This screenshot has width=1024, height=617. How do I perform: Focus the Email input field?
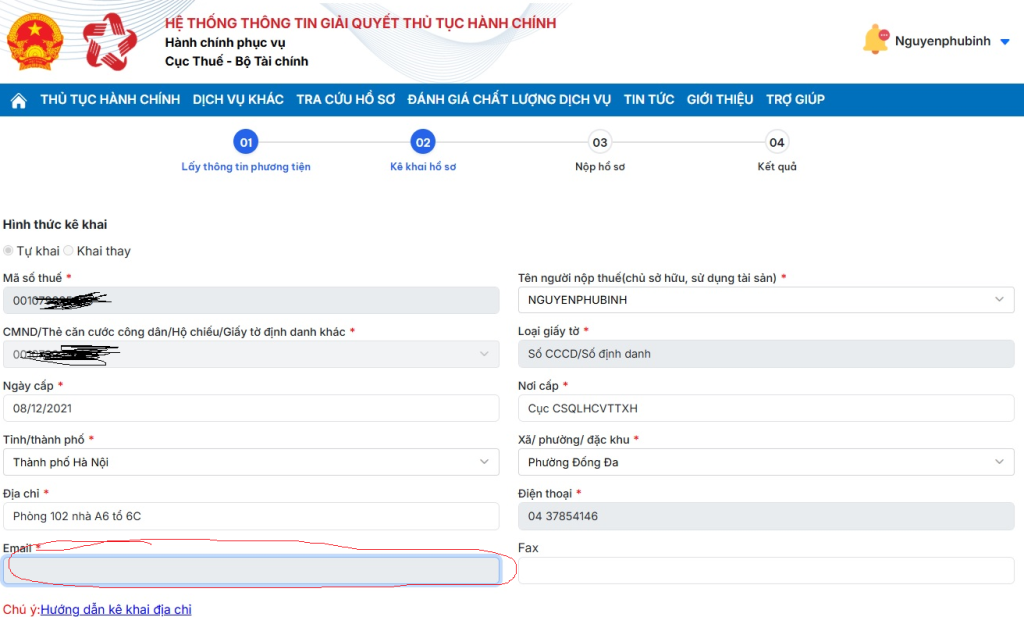click(x=251, y=571)
